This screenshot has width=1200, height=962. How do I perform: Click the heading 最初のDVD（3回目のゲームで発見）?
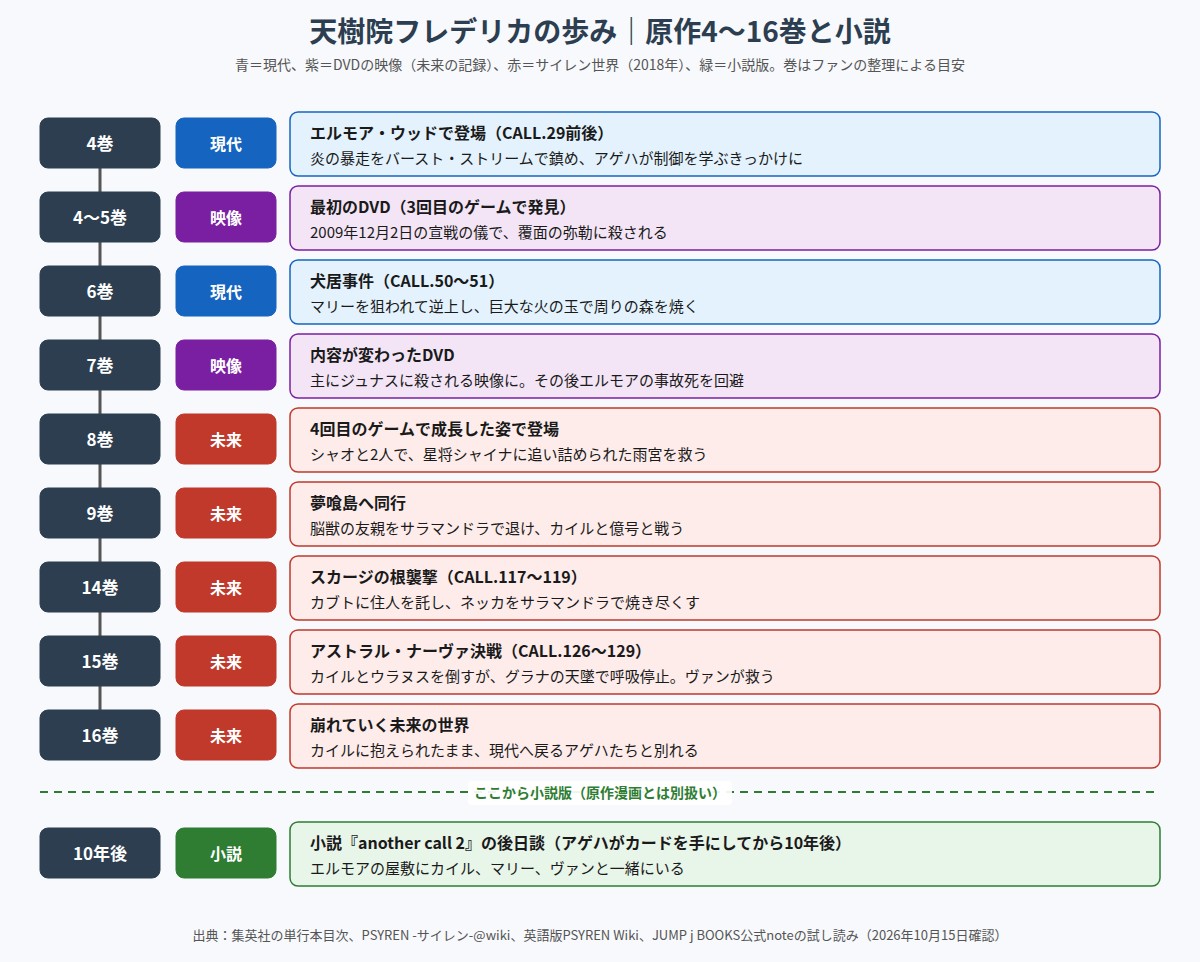439,207
